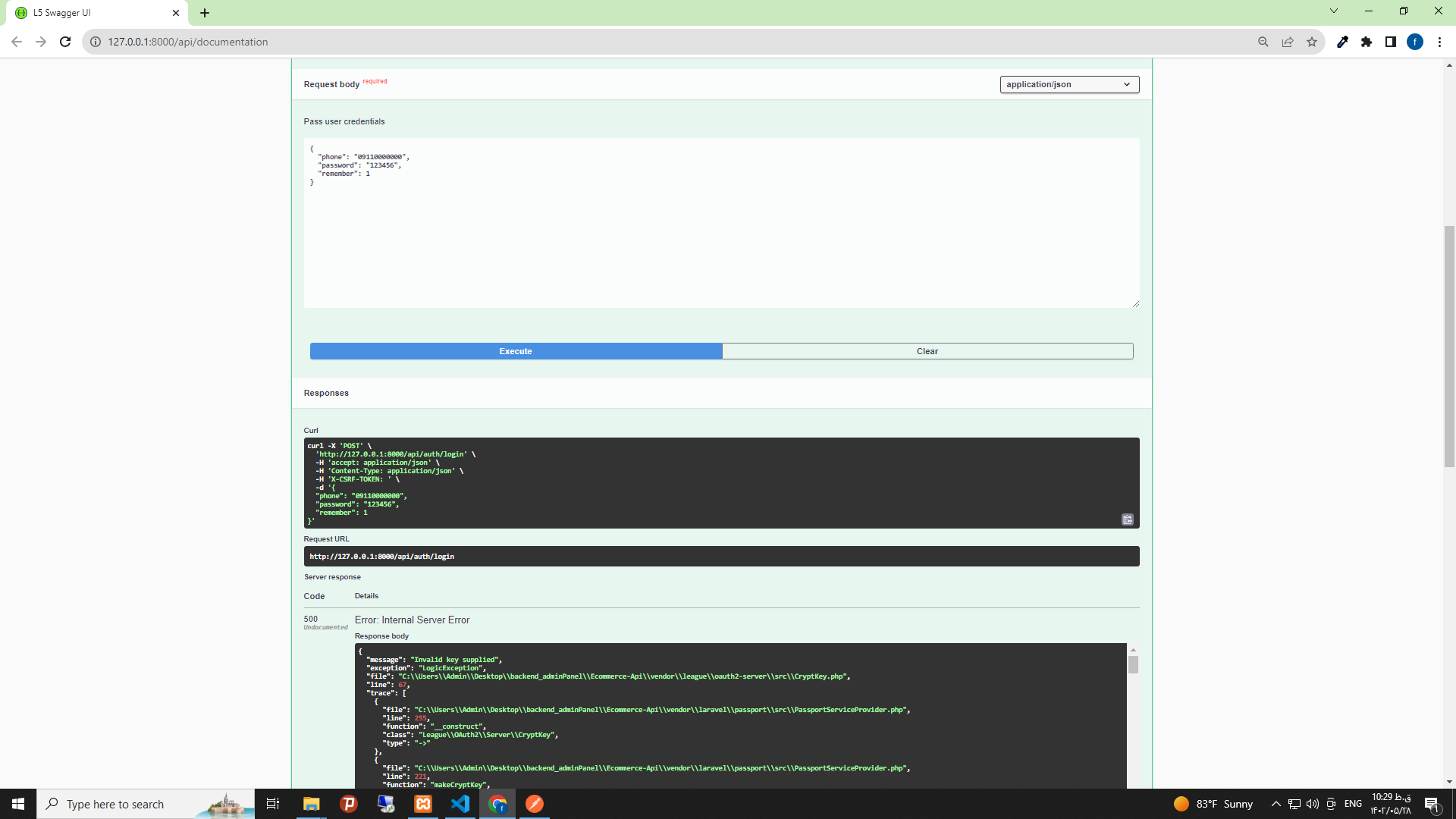Screen dimensions: 1456x819
Task: Open Visual Studio Code from taskbar
Action: [x=460, y=804]
